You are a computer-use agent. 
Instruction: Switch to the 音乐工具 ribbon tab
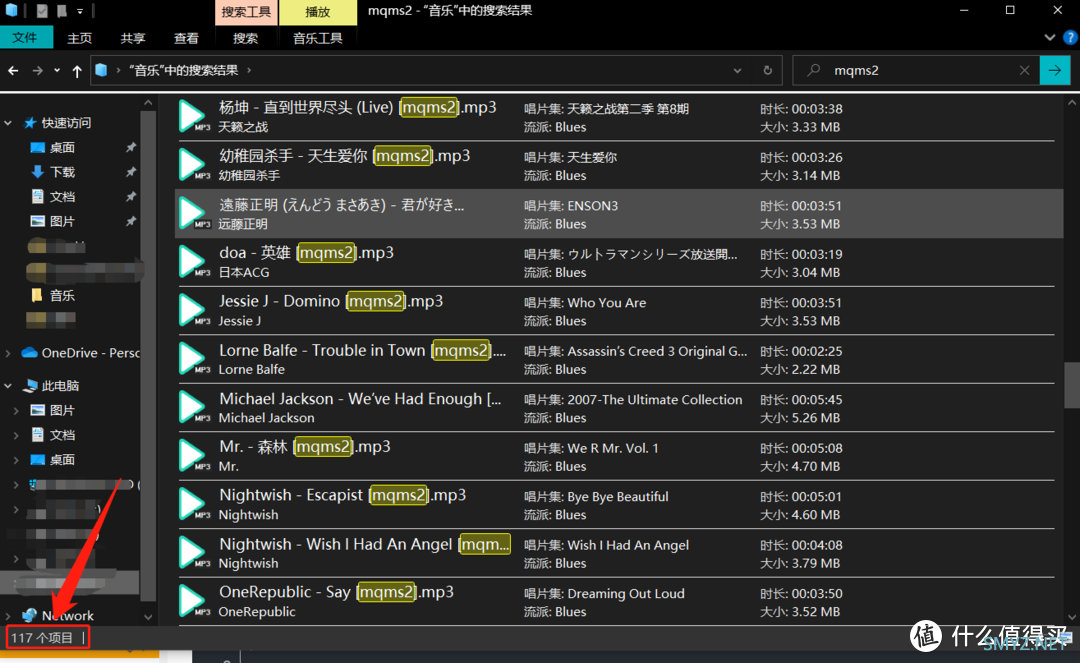(318, 39)
